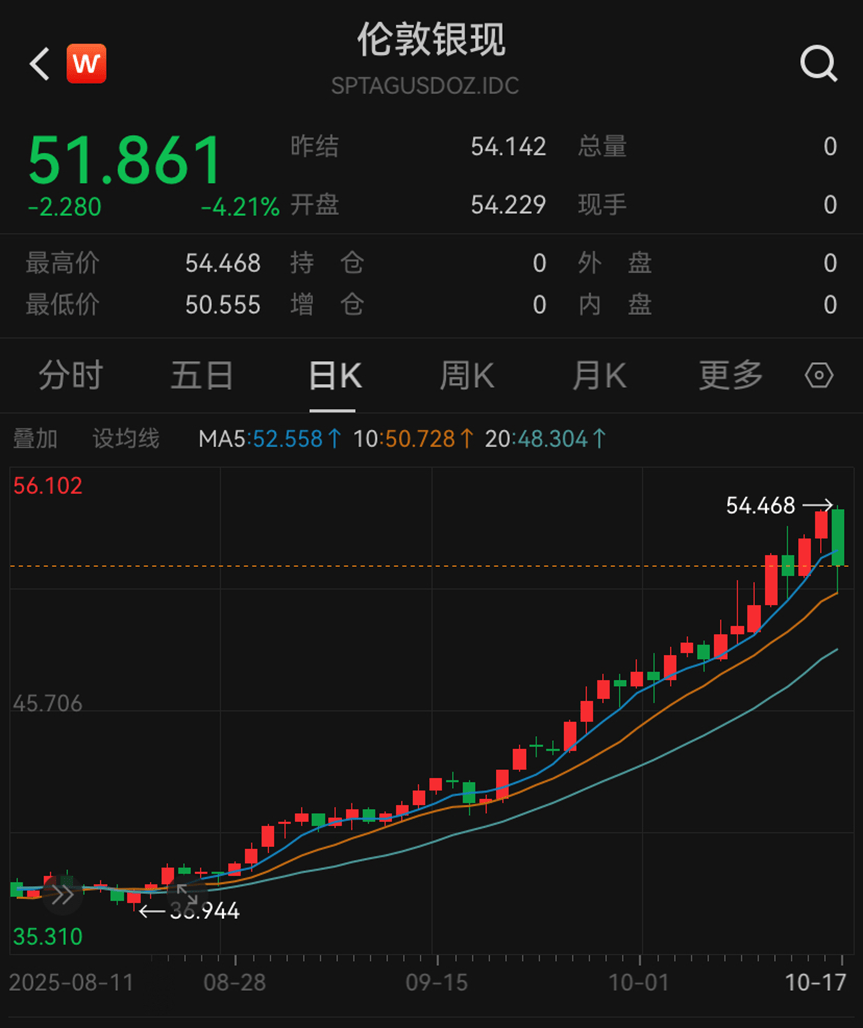
Task: Tap the last green candlestick on 10-17
Action: [x=838, y=537]
